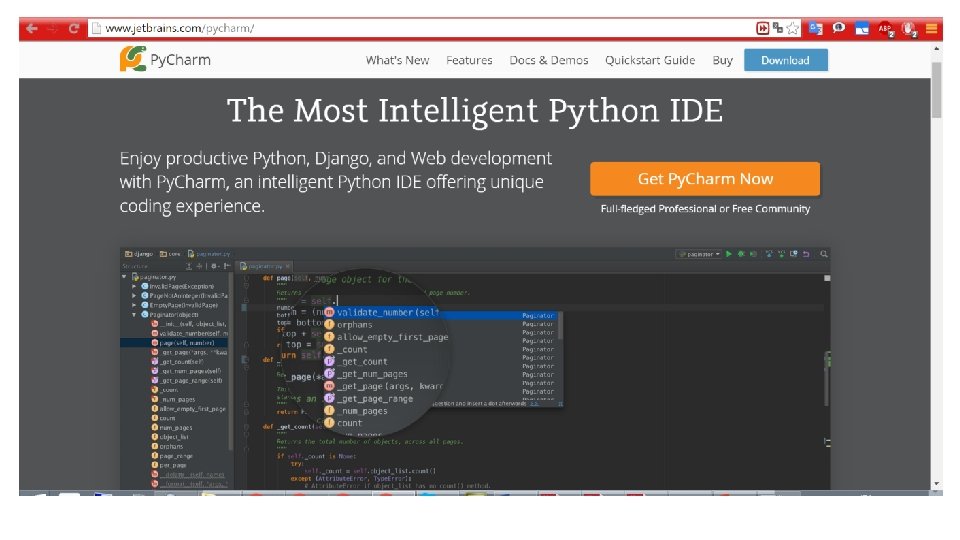
Task: Click the browser forward arrow
Action: coord(53,28)
